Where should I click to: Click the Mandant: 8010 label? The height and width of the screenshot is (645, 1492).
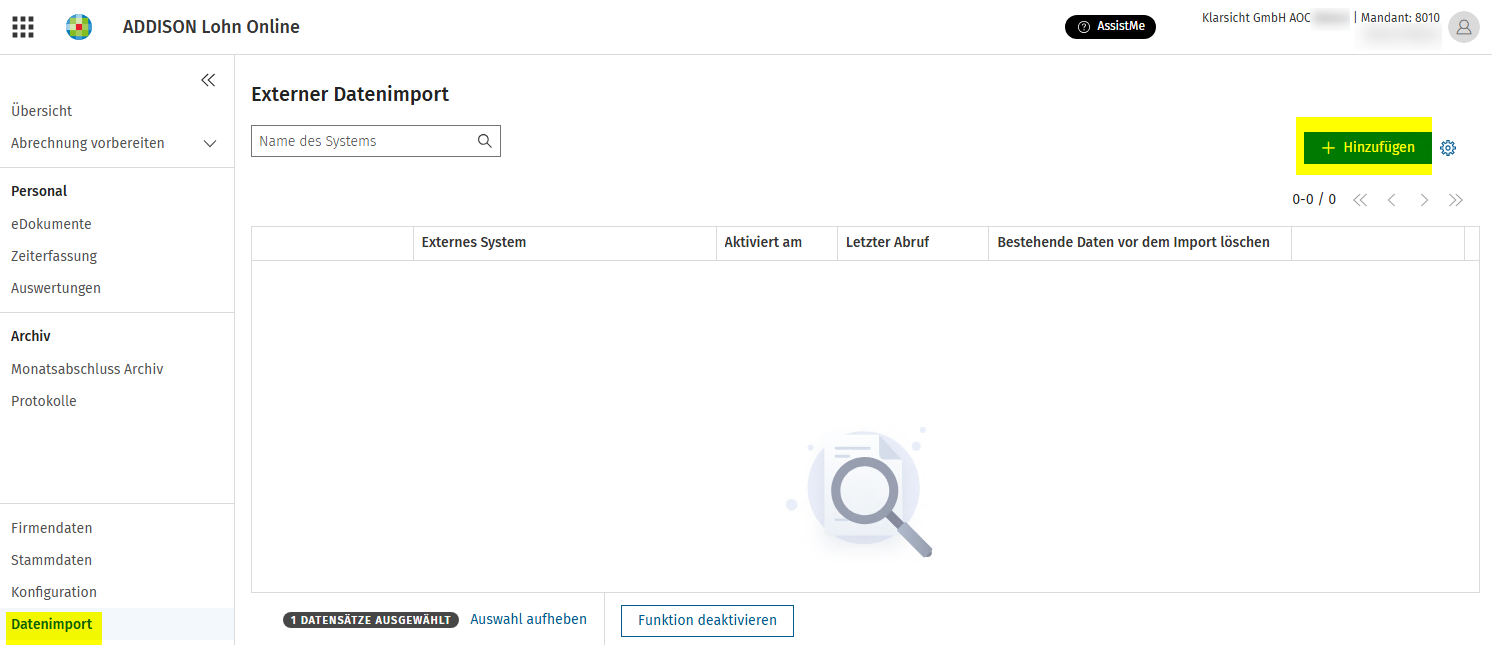click(1400, 18)
